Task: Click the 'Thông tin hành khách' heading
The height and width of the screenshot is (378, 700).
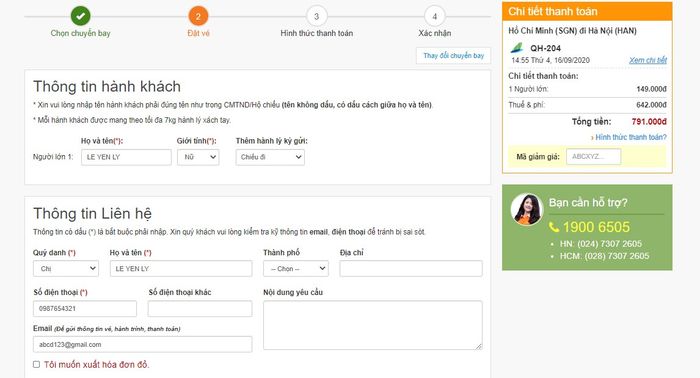Action: pyautogui.click(x=107, y=86)
